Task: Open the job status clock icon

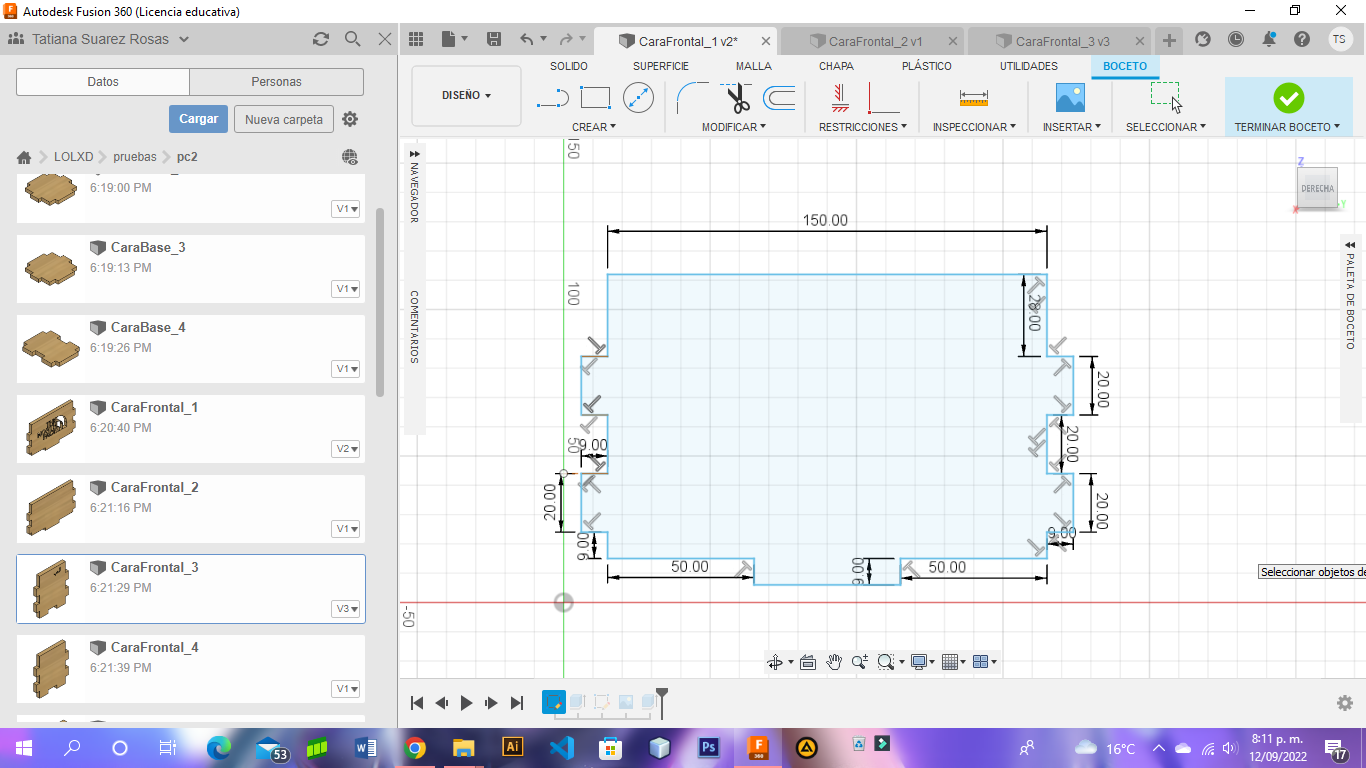Action: 1236,39
